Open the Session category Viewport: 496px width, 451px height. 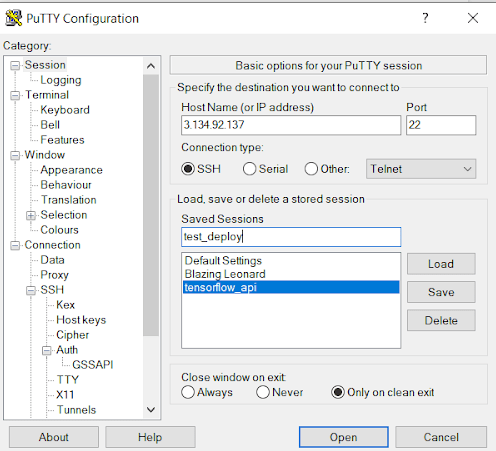45,65
